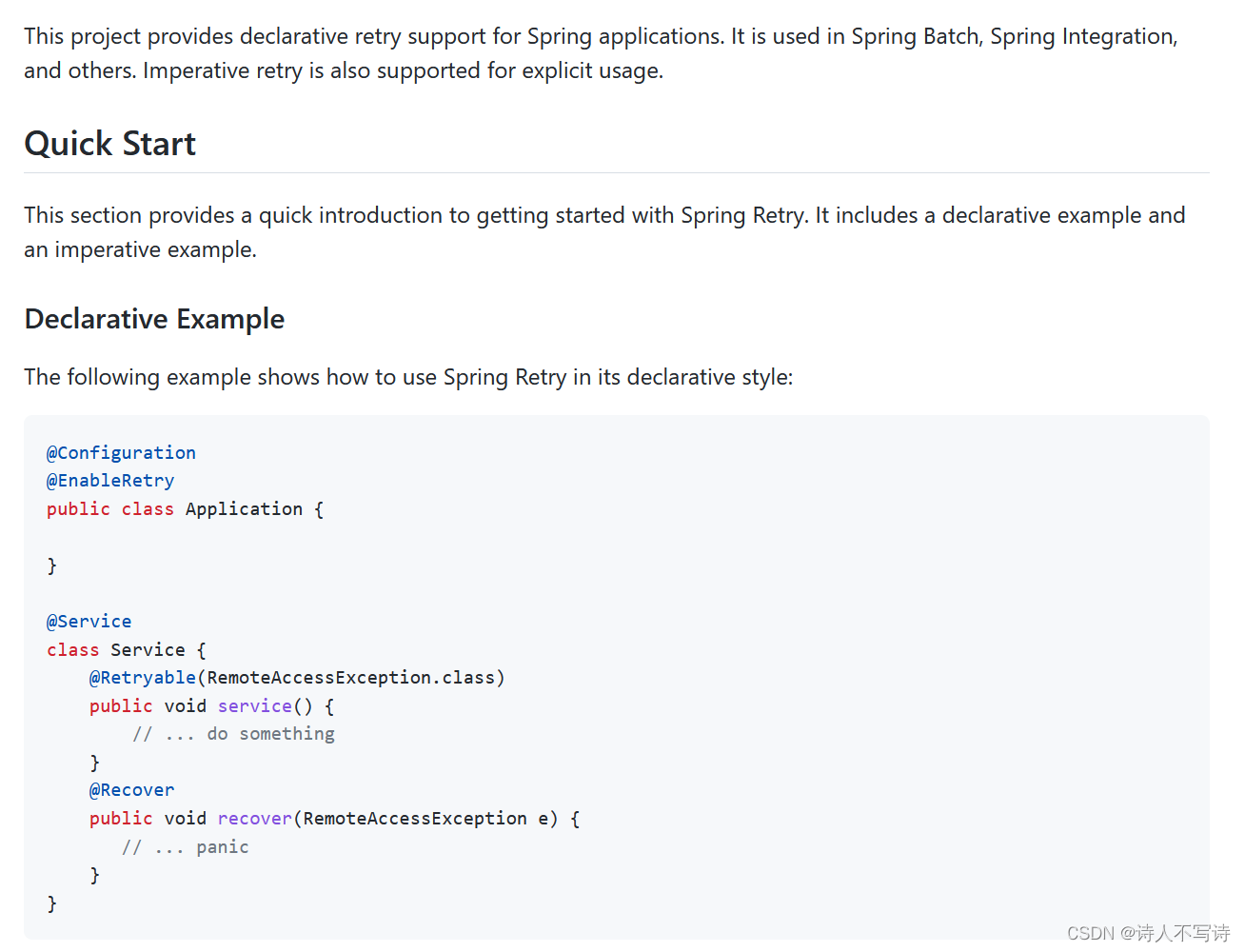
Task: Click the '@EnableRetry' annotation line
Action: (110, 481)
